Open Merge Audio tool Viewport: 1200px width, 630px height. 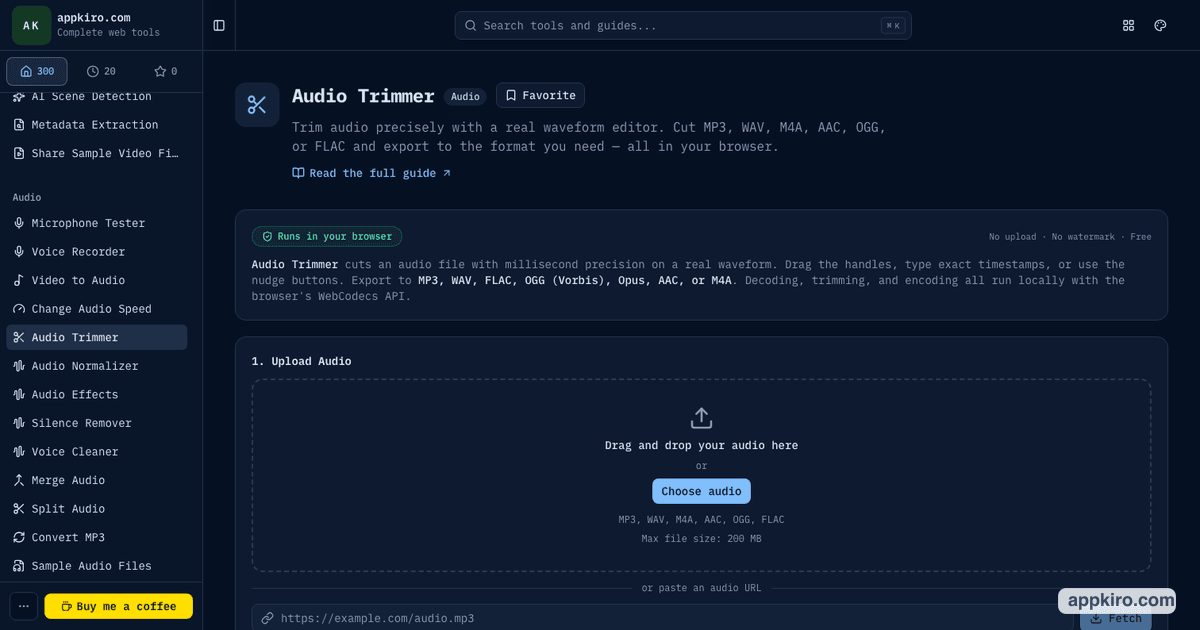coord(97,480)
